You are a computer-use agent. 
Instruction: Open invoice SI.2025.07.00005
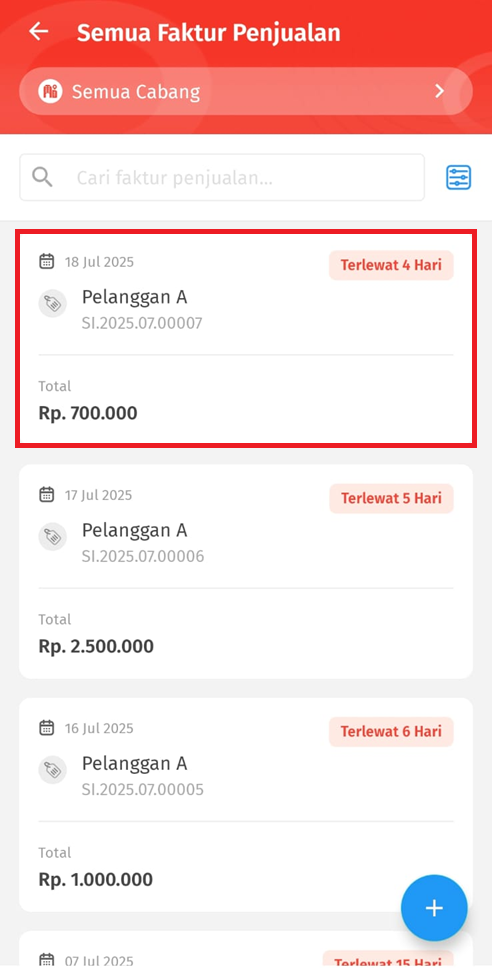[x=246, y=805]
